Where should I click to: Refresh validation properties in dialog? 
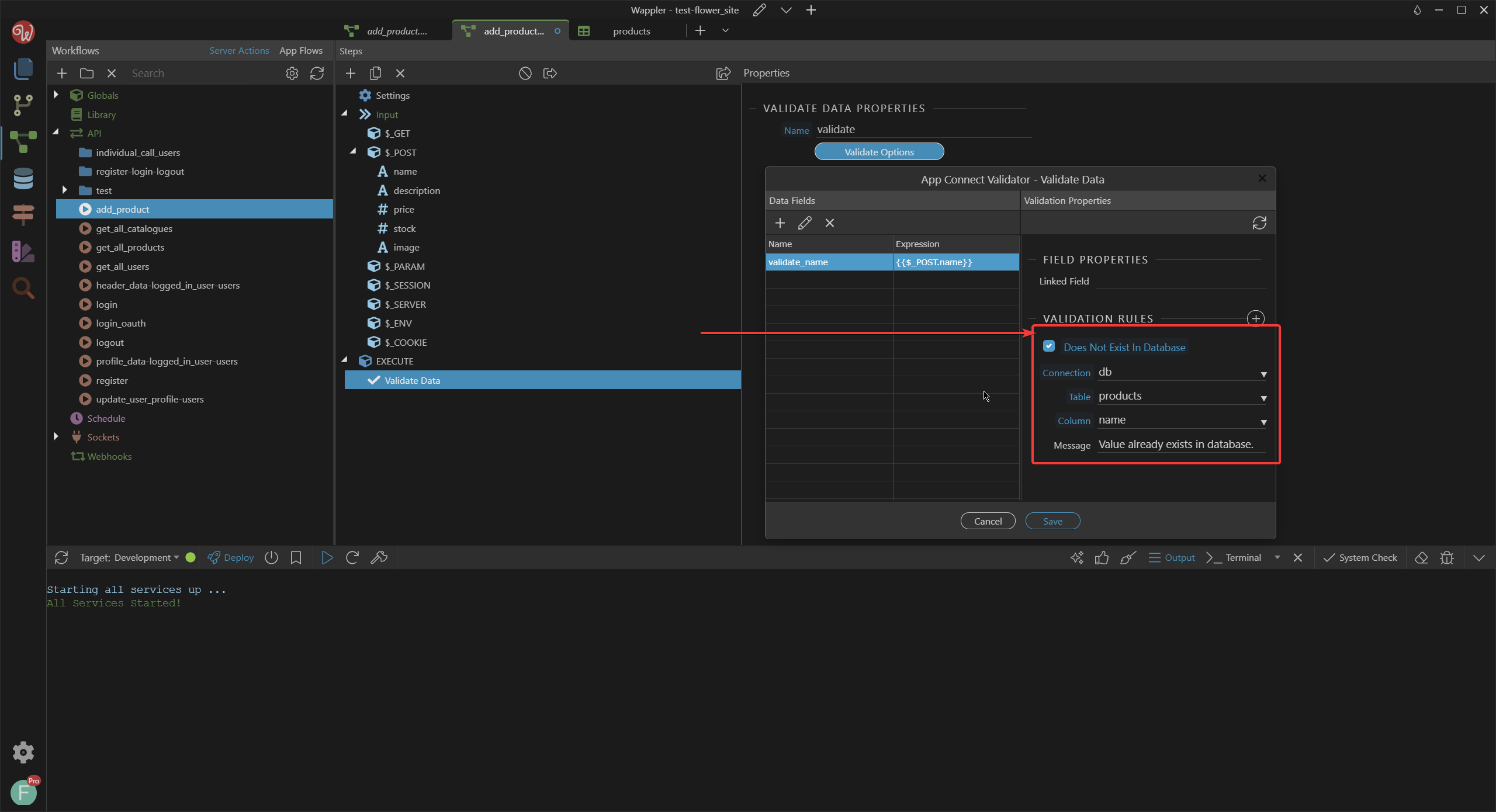(1259, 223)
